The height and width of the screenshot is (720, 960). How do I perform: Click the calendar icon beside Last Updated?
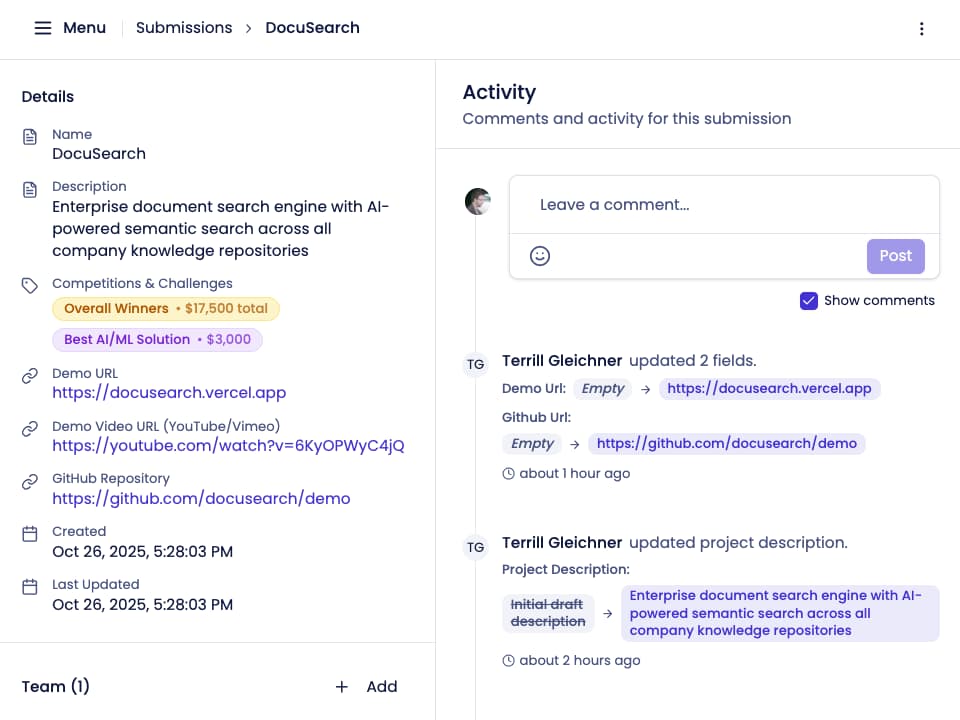pos(30,583)
